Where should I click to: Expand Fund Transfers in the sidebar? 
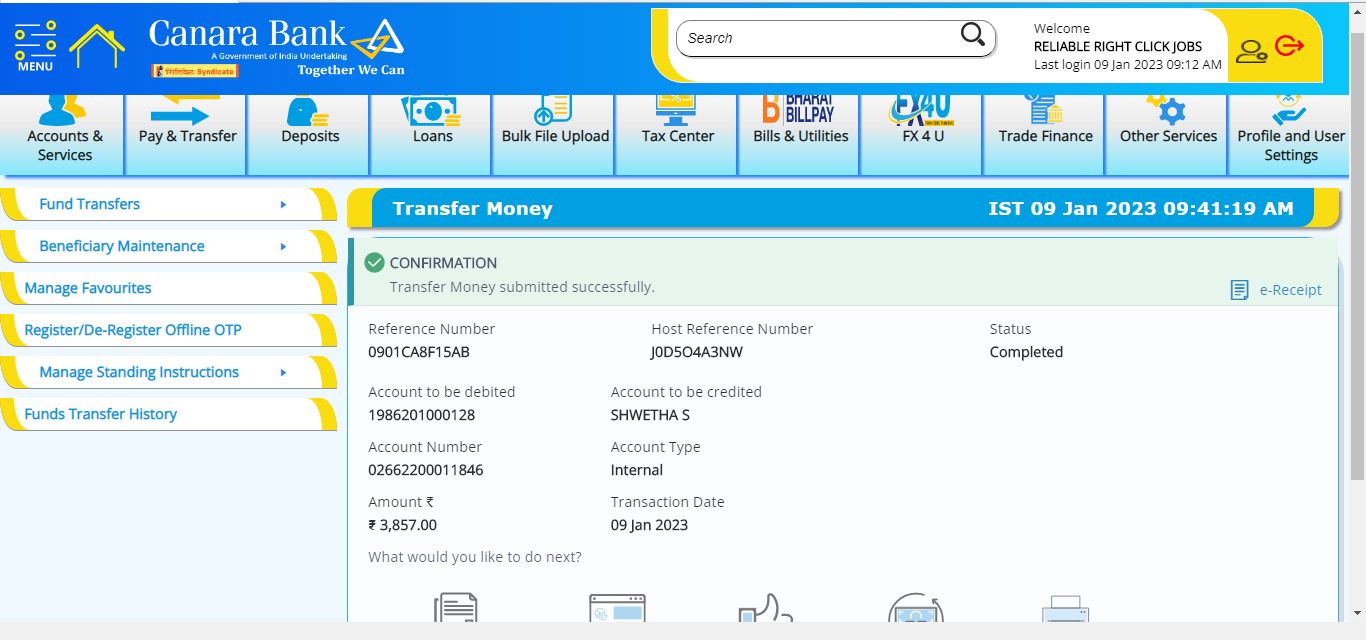168,204
